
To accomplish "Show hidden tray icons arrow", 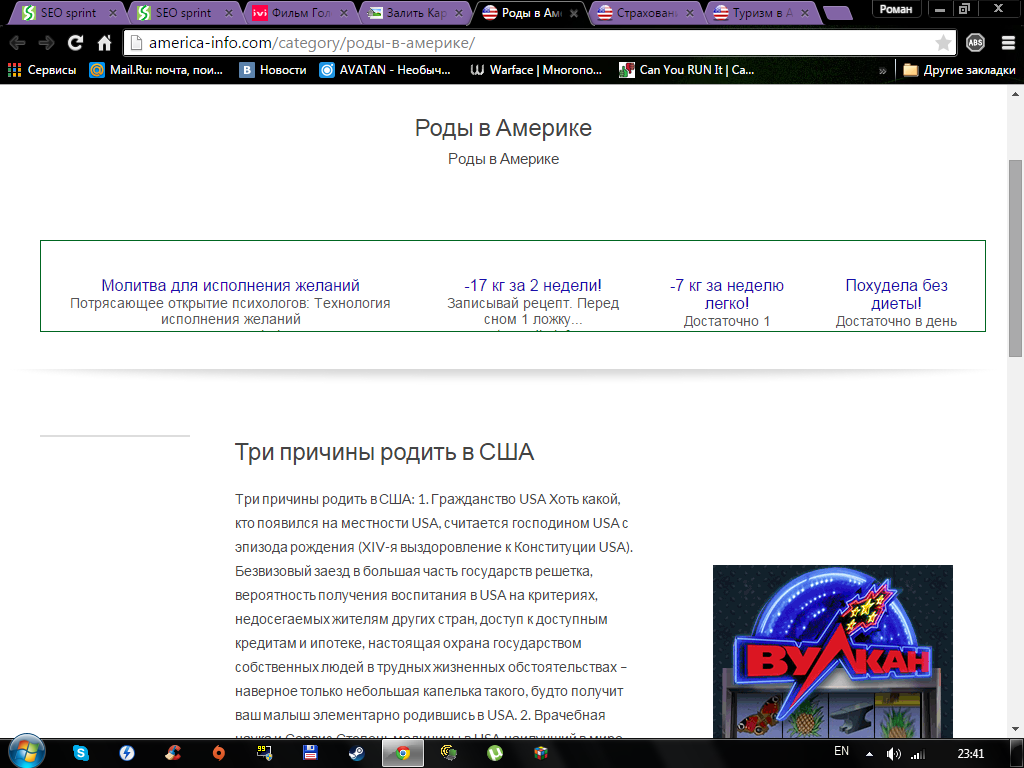I will click(869, 754).
